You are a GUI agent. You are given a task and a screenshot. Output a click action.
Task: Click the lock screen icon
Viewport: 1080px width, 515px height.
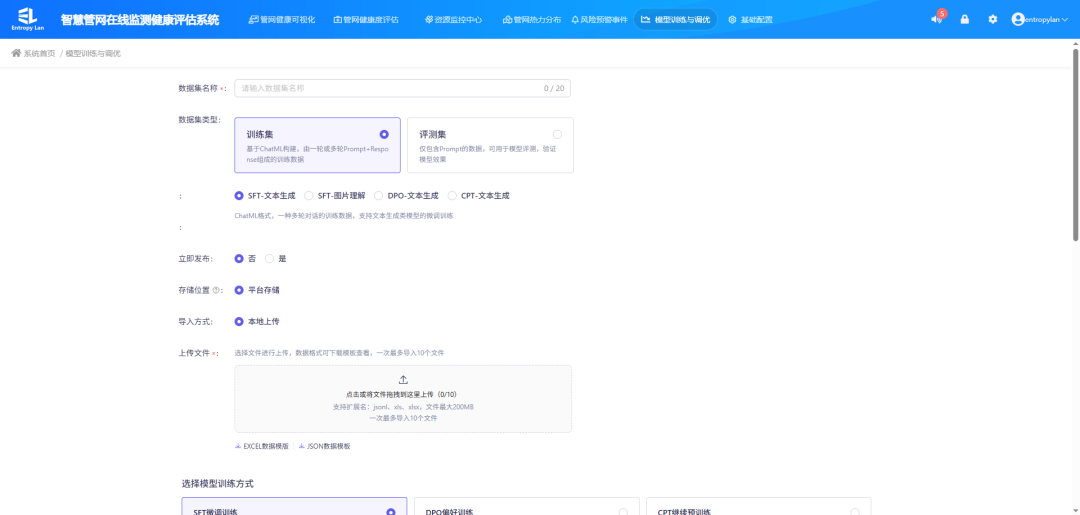[x=964, y=19]
